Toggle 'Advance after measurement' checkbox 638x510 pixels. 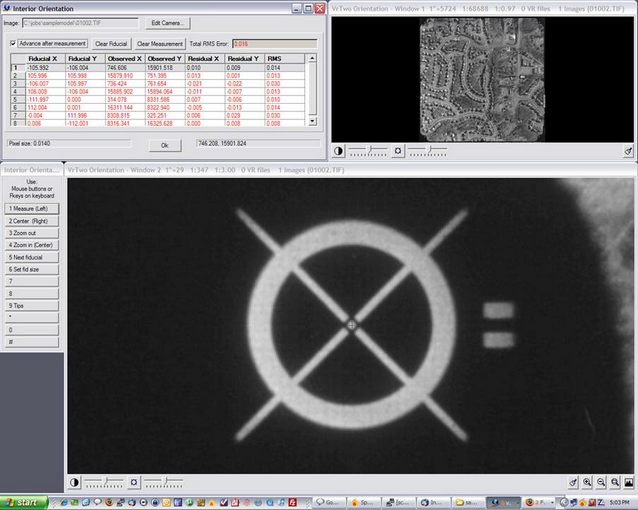coord(13,44)
